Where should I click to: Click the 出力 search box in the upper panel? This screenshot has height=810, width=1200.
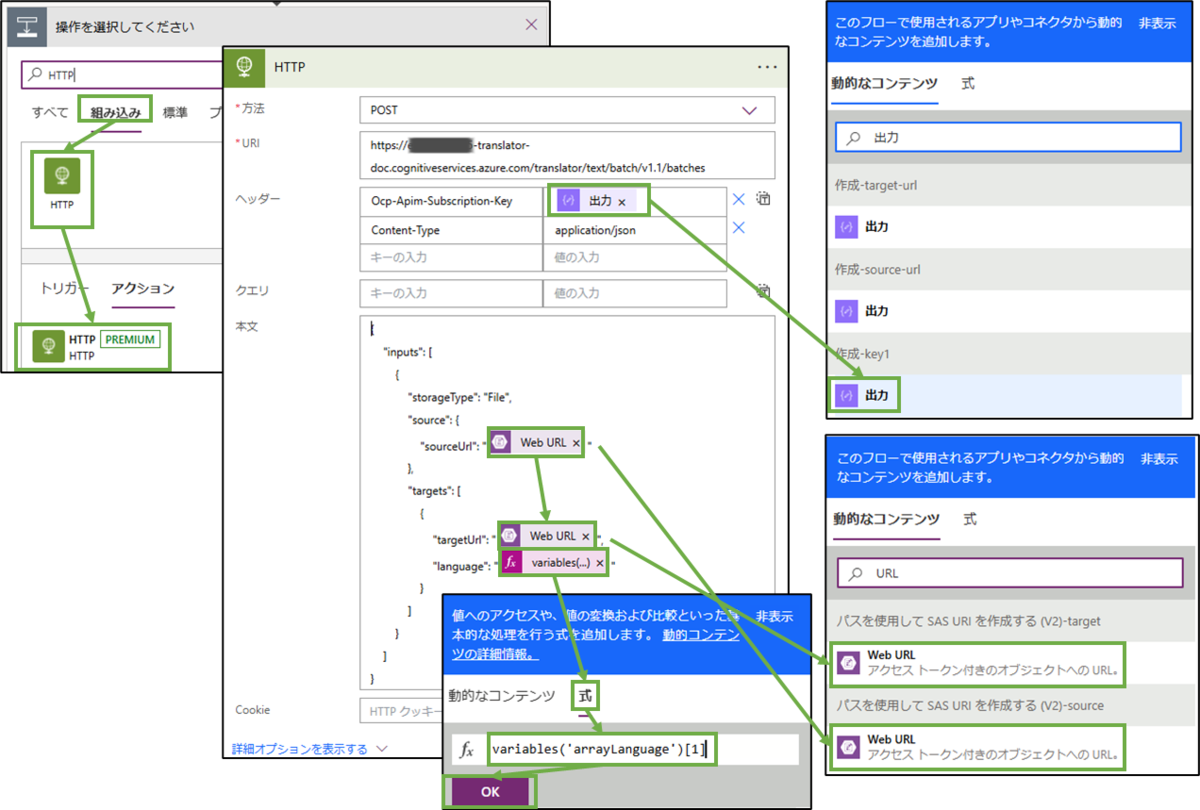pyautogui.click(x=1008, y=137)
